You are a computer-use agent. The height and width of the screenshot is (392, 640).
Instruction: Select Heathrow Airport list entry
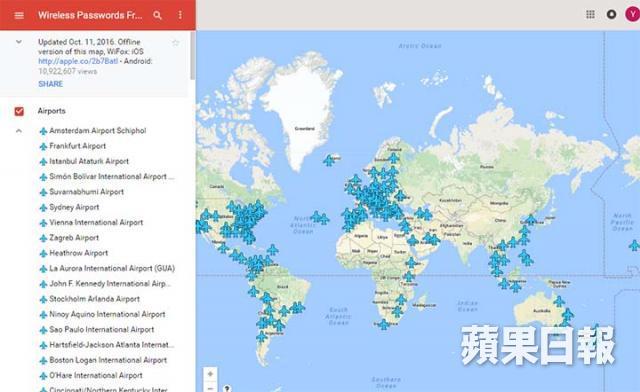[78, 253]
